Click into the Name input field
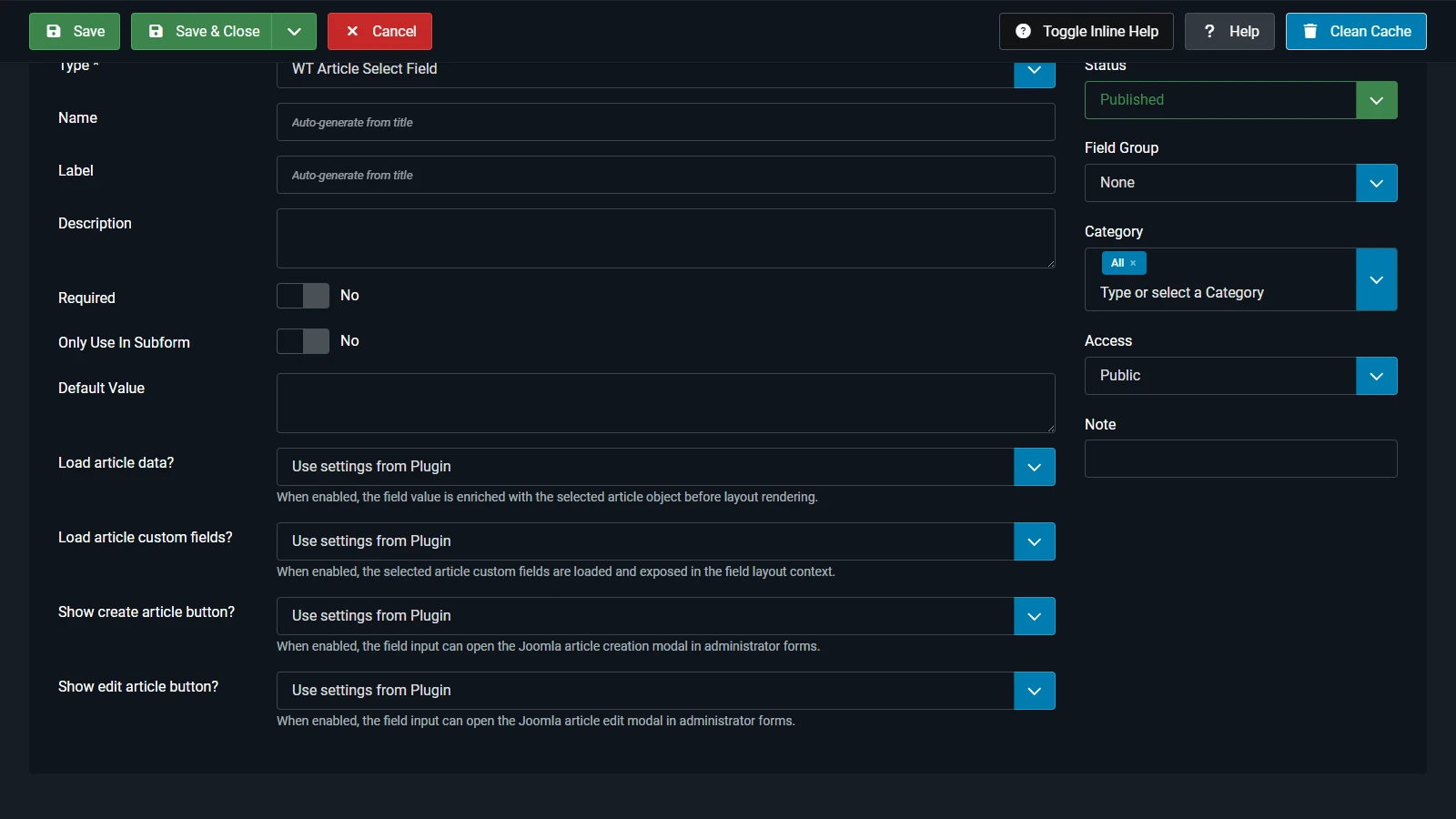Image resolution: width=1456 pixels, height=819 pixels. [x=665, y=122]
